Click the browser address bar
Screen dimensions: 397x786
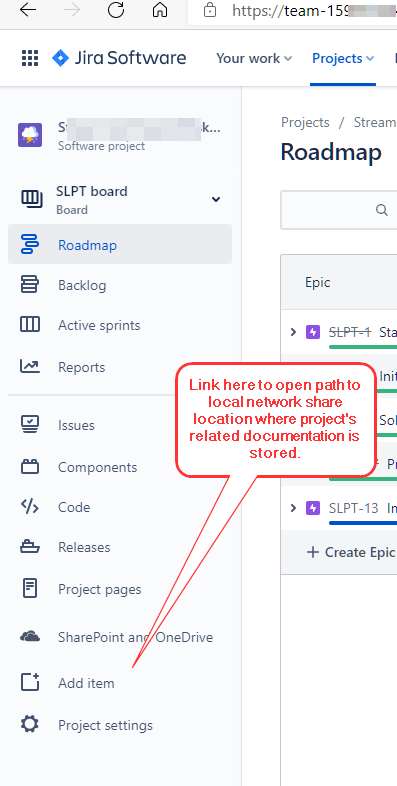pos(293,11)
